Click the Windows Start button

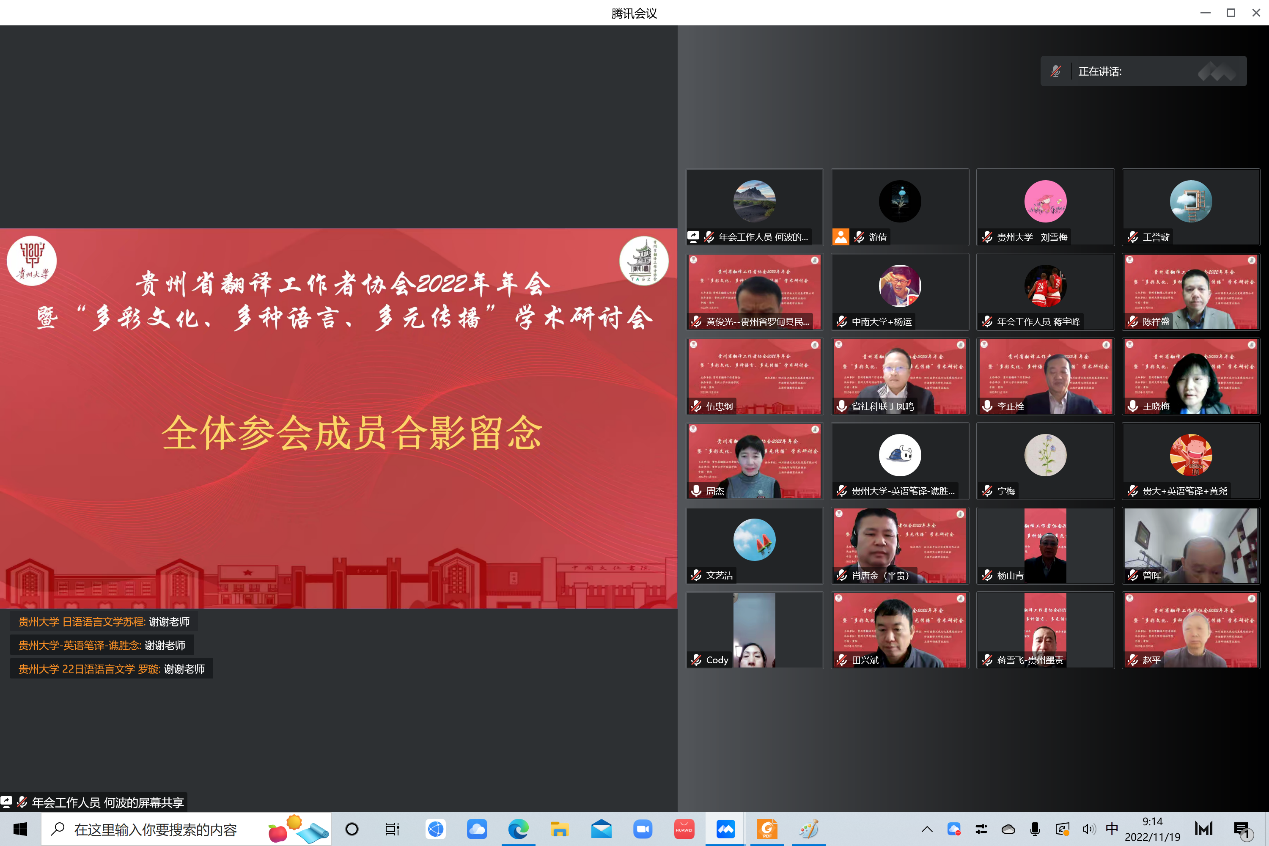tap(20, 829)
